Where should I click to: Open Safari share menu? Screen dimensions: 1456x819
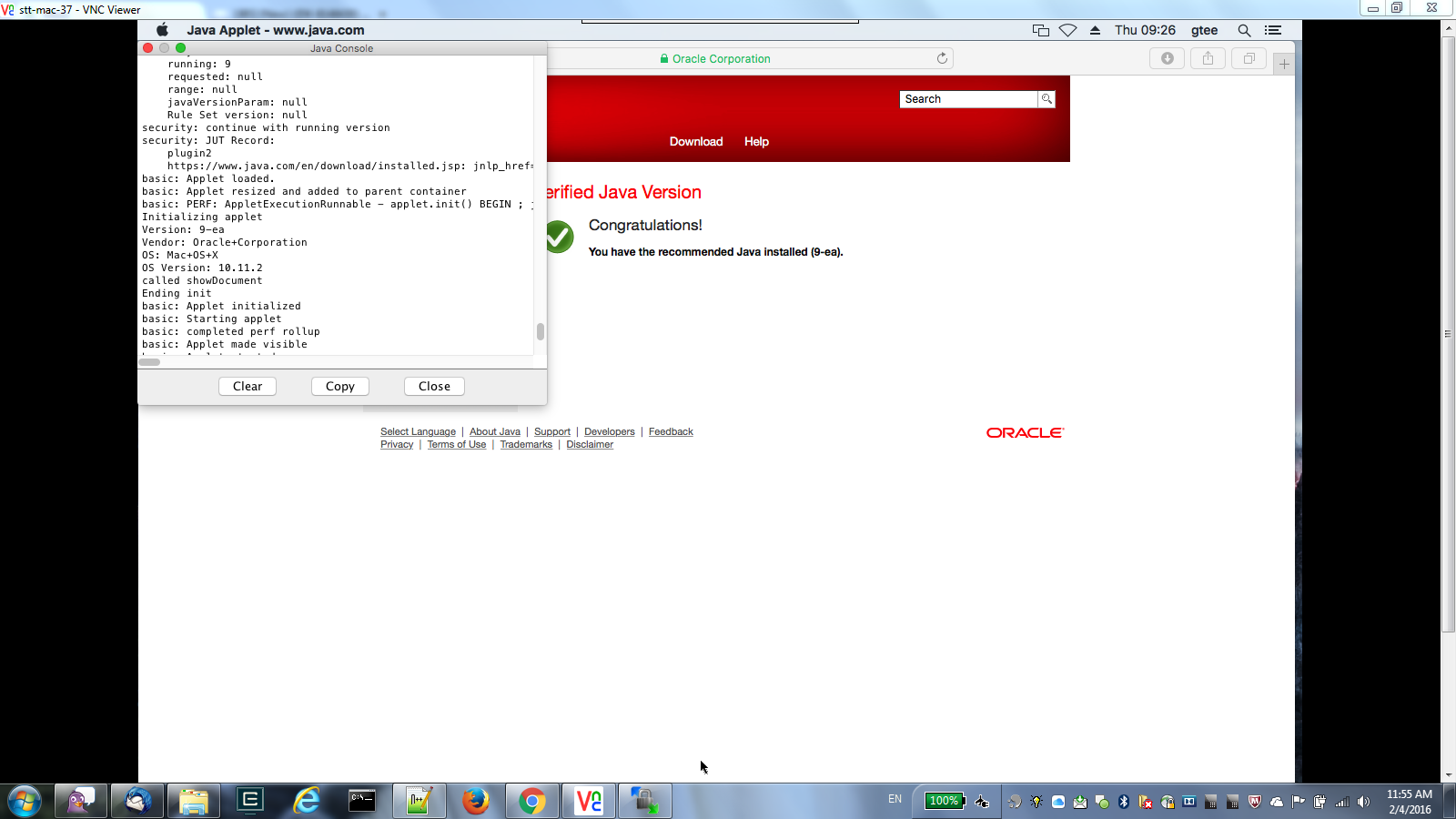1208,58
